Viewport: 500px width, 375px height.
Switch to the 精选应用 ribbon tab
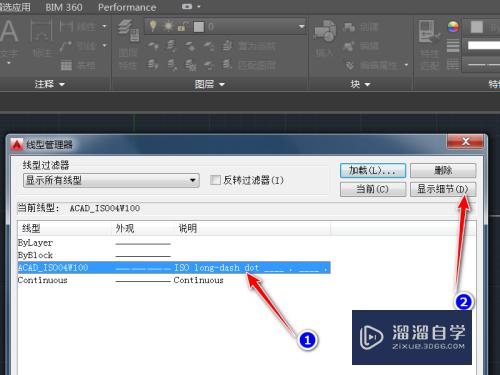point(15,7)
